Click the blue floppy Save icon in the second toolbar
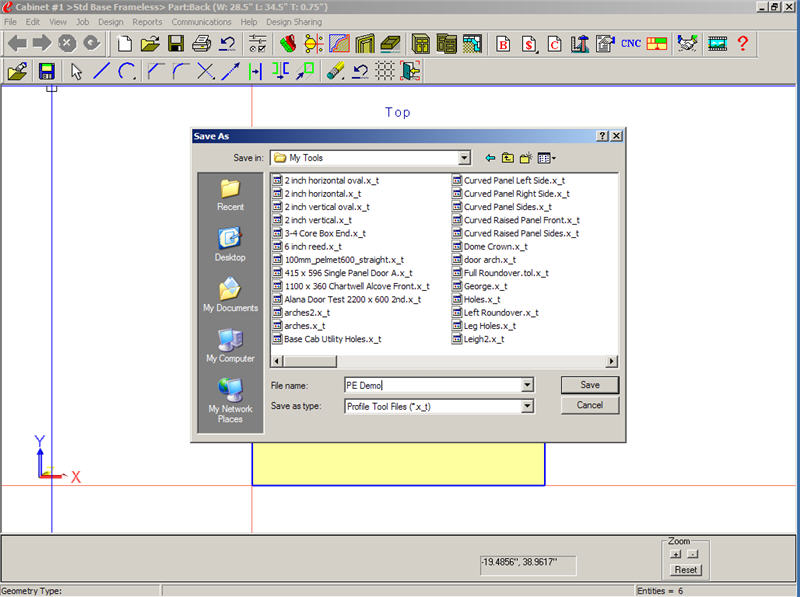 coord(46,71)
